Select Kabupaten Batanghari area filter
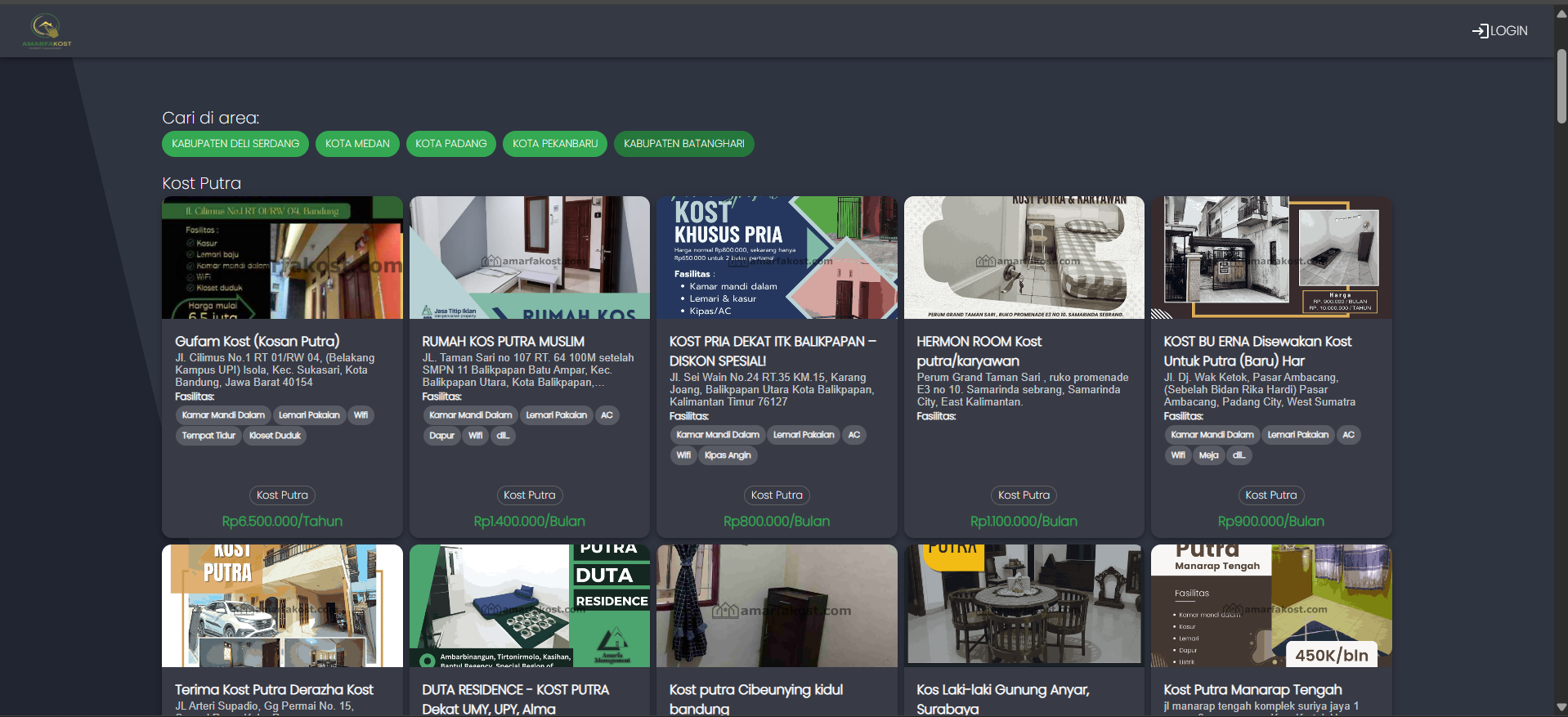1568x717 pixels. [683, 144]
